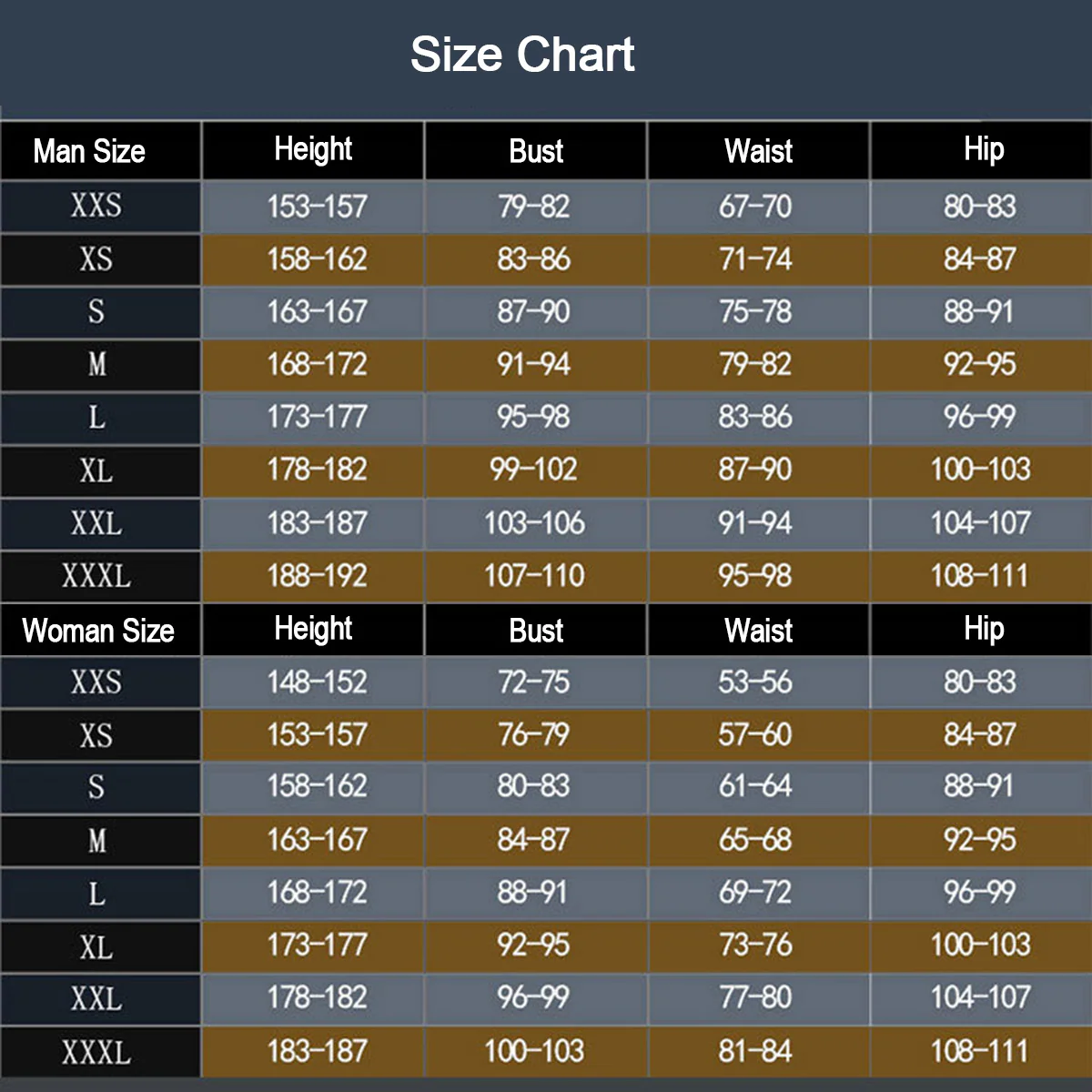Click the women's XXXL waist value 81-84

click(x=755, y=1051)
